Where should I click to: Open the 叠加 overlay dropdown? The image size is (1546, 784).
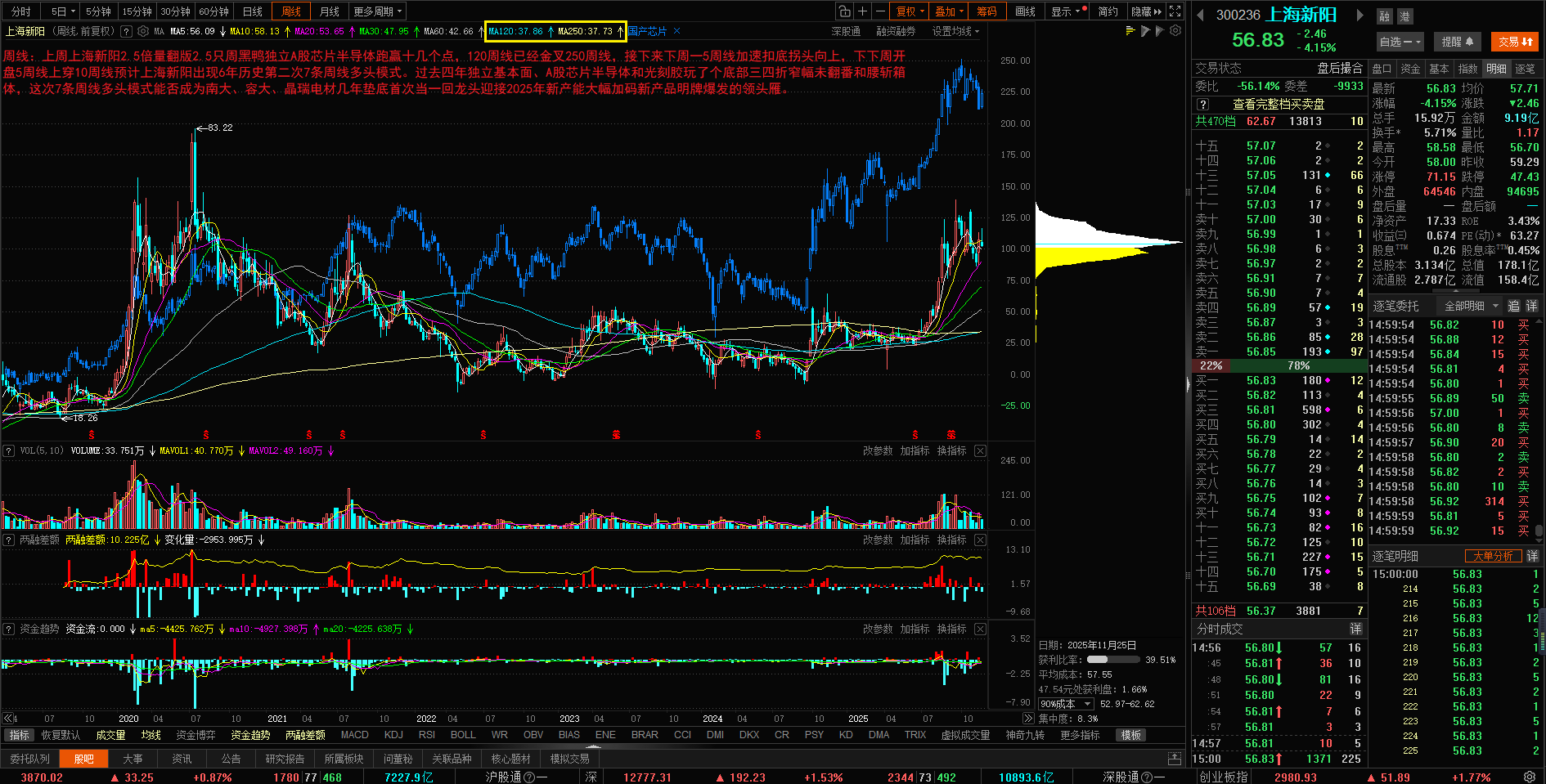[949, 11]
